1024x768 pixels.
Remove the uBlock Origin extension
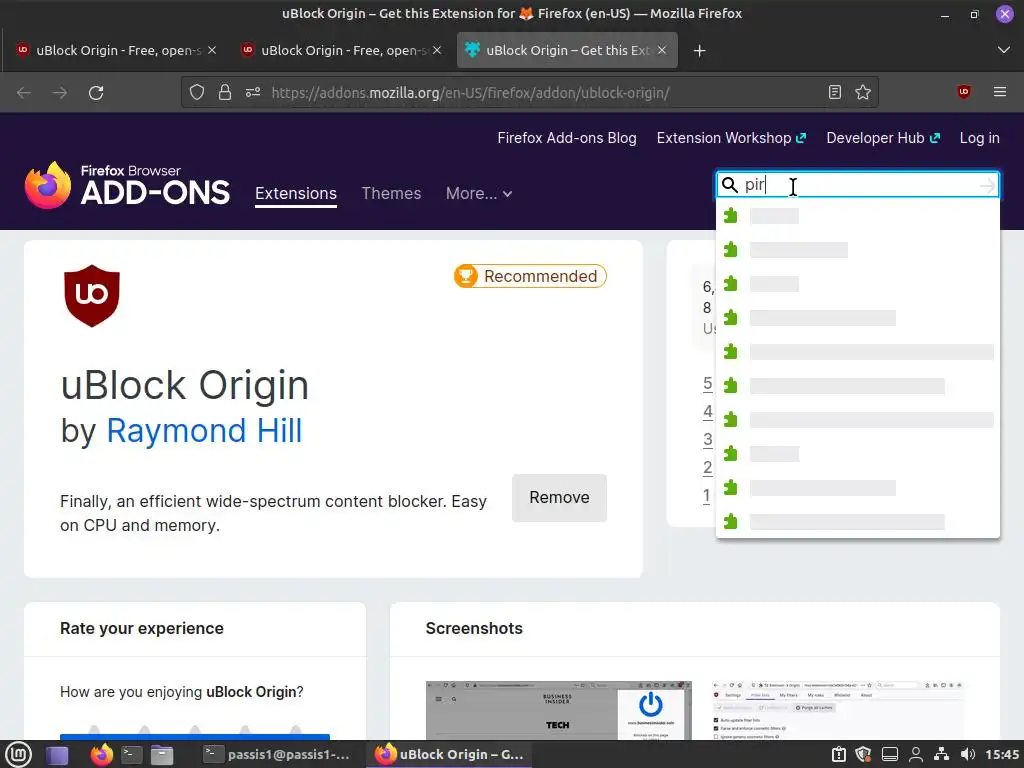559,498
